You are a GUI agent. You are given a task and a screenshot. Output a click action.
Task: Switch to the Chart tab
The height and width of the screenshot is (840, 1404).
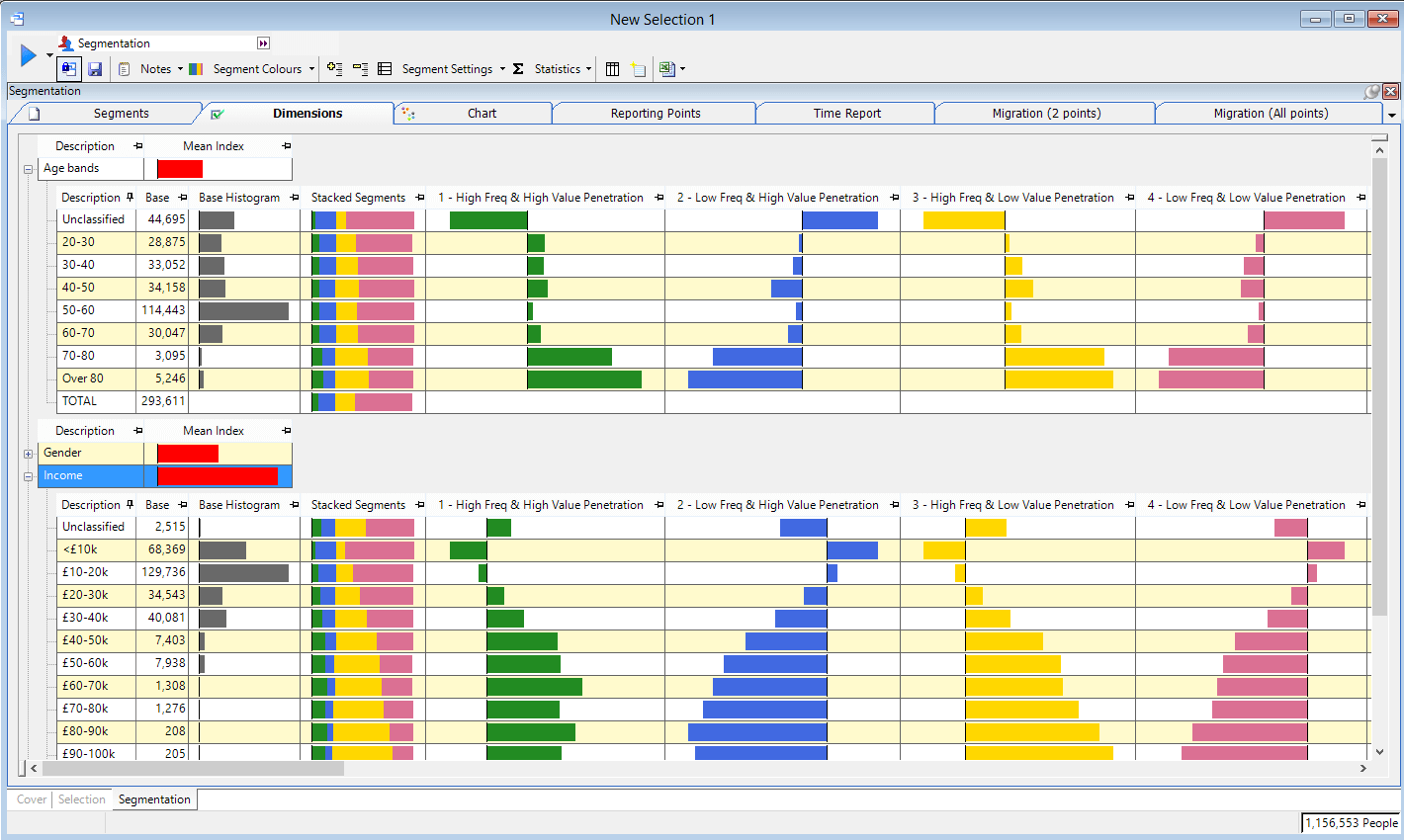pos(482,114)
